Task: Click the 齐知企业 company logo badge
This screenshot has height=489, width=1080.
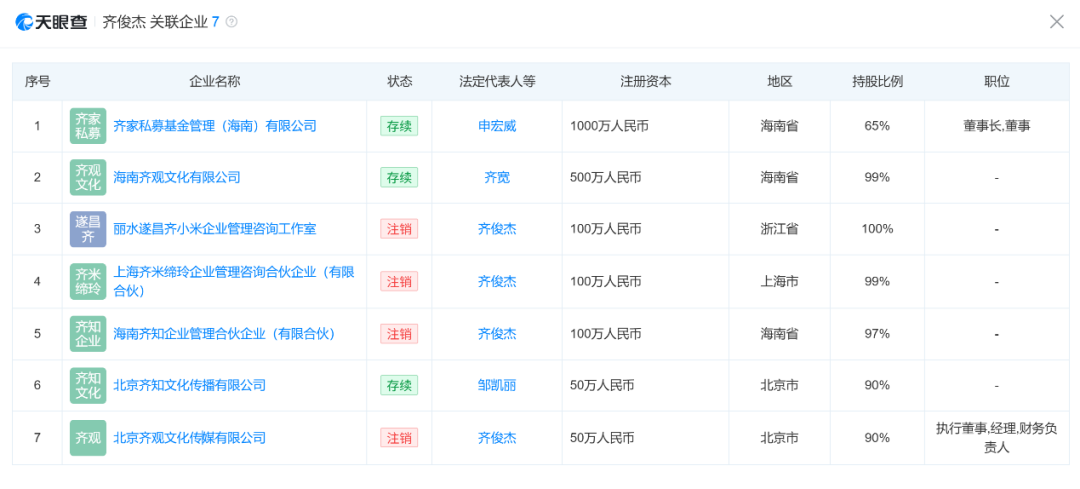Action: (87, 334)
